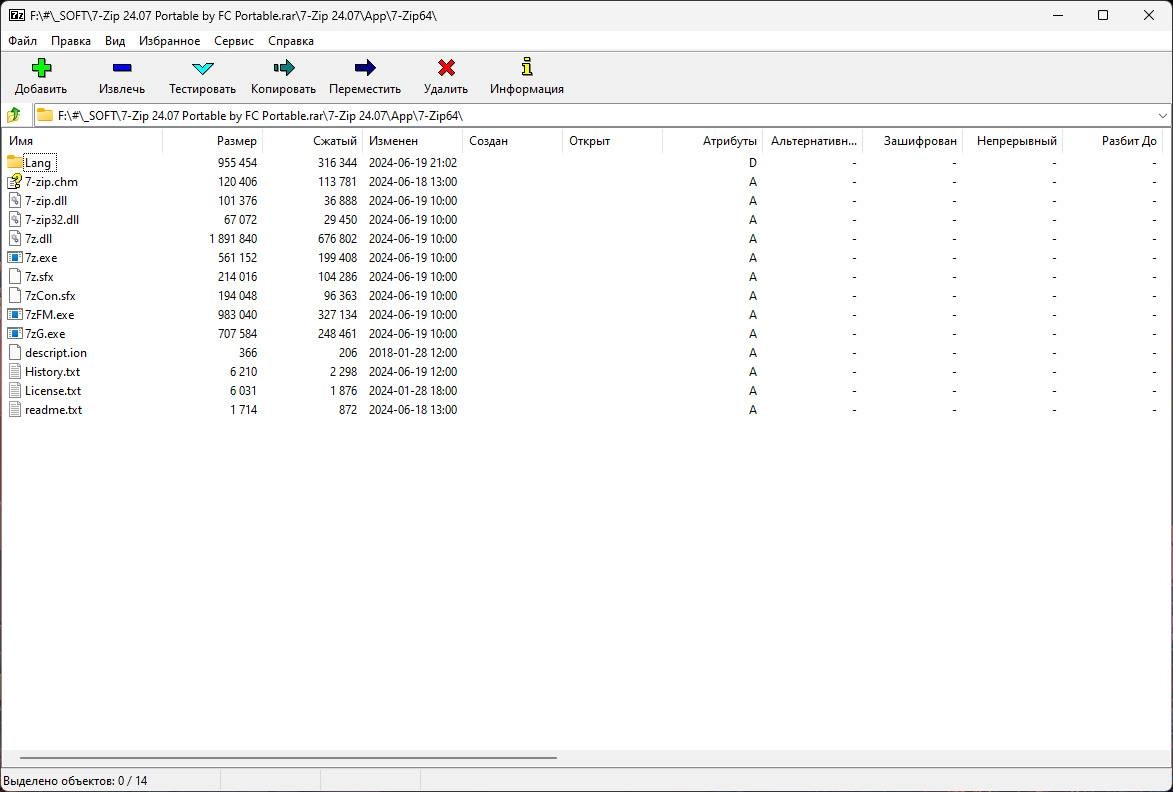Click the status bar selected objects text
1173x792 pixels.
(76, 781)
